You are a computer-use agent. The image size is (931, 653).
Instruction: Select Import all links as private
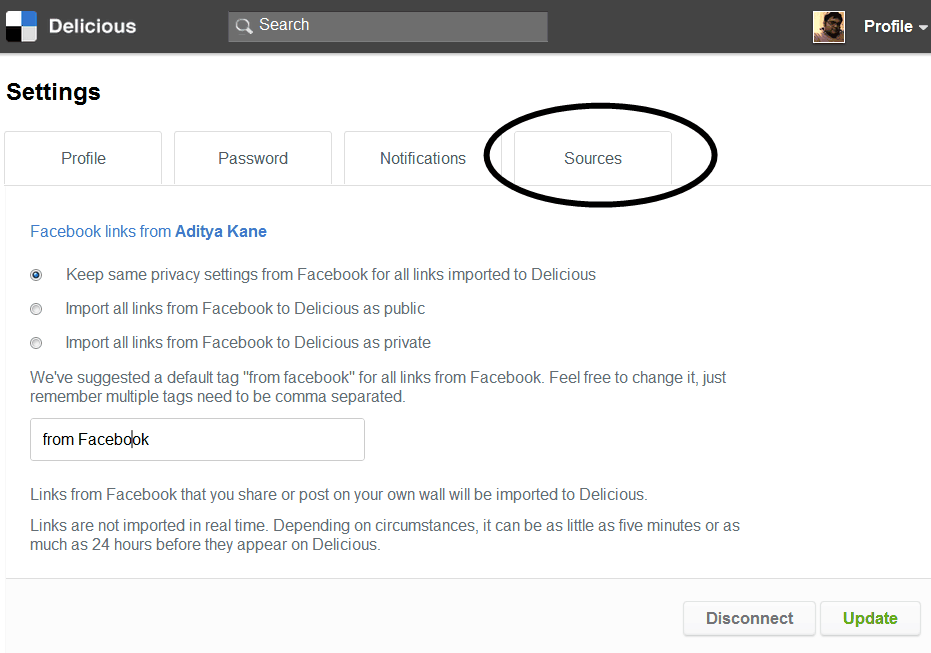coord(36,343)
